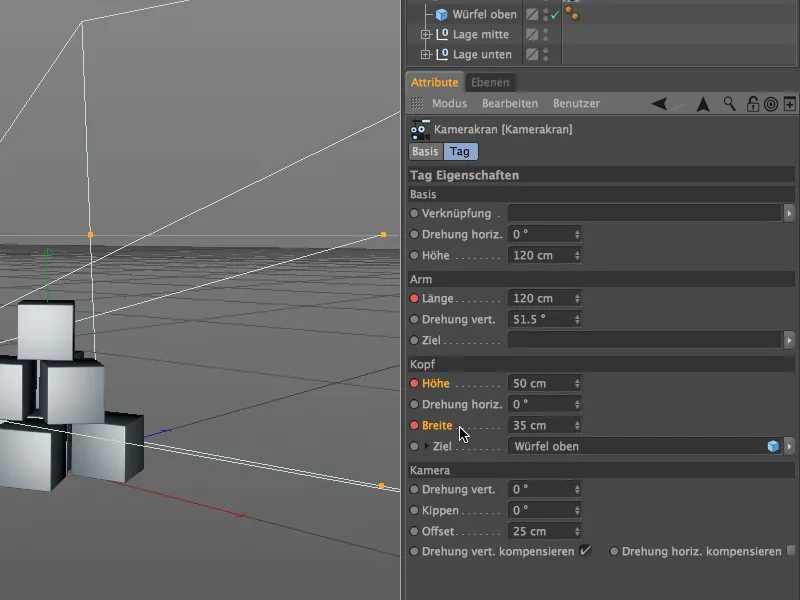Click the layer square for Würfel oben
This screenshot has width=800, height=600.
(x=532, y=14)
